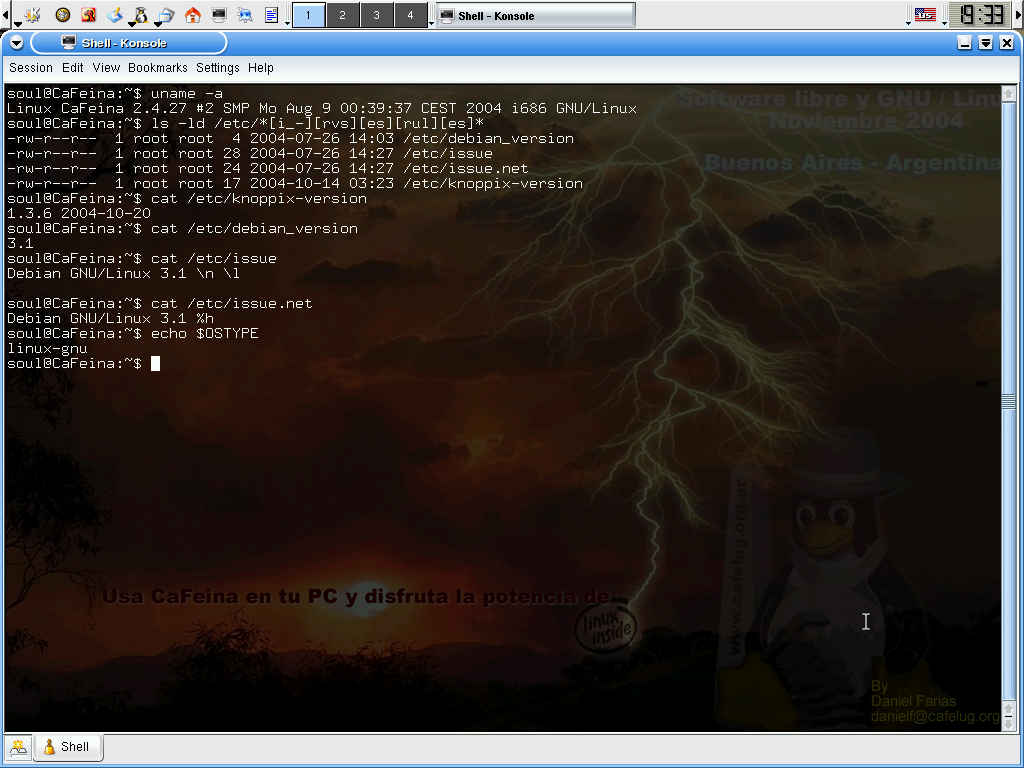This screenshot has height=768, width=1024.
Task: Click the 'echo $OSTYPE' command line
Action: [133, 334]
